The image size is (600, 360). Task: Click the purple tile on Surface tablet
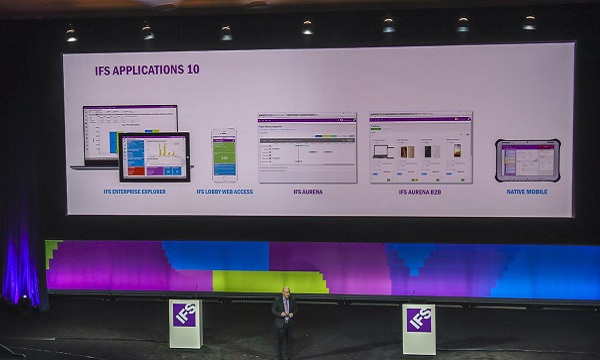pyautogui.click(x=155, y=171)
